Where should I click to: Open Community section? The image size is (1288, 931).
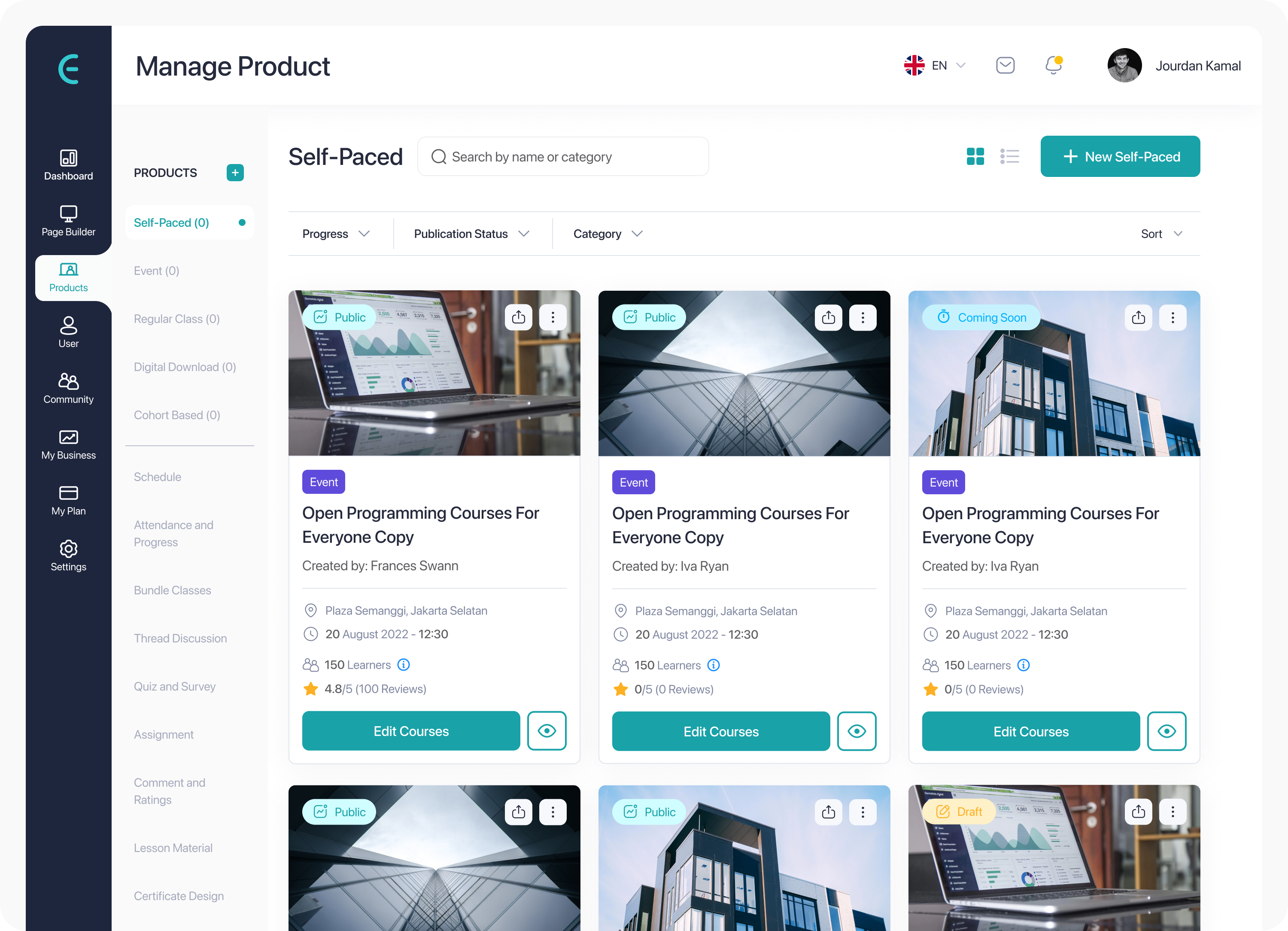pos(68,389)
